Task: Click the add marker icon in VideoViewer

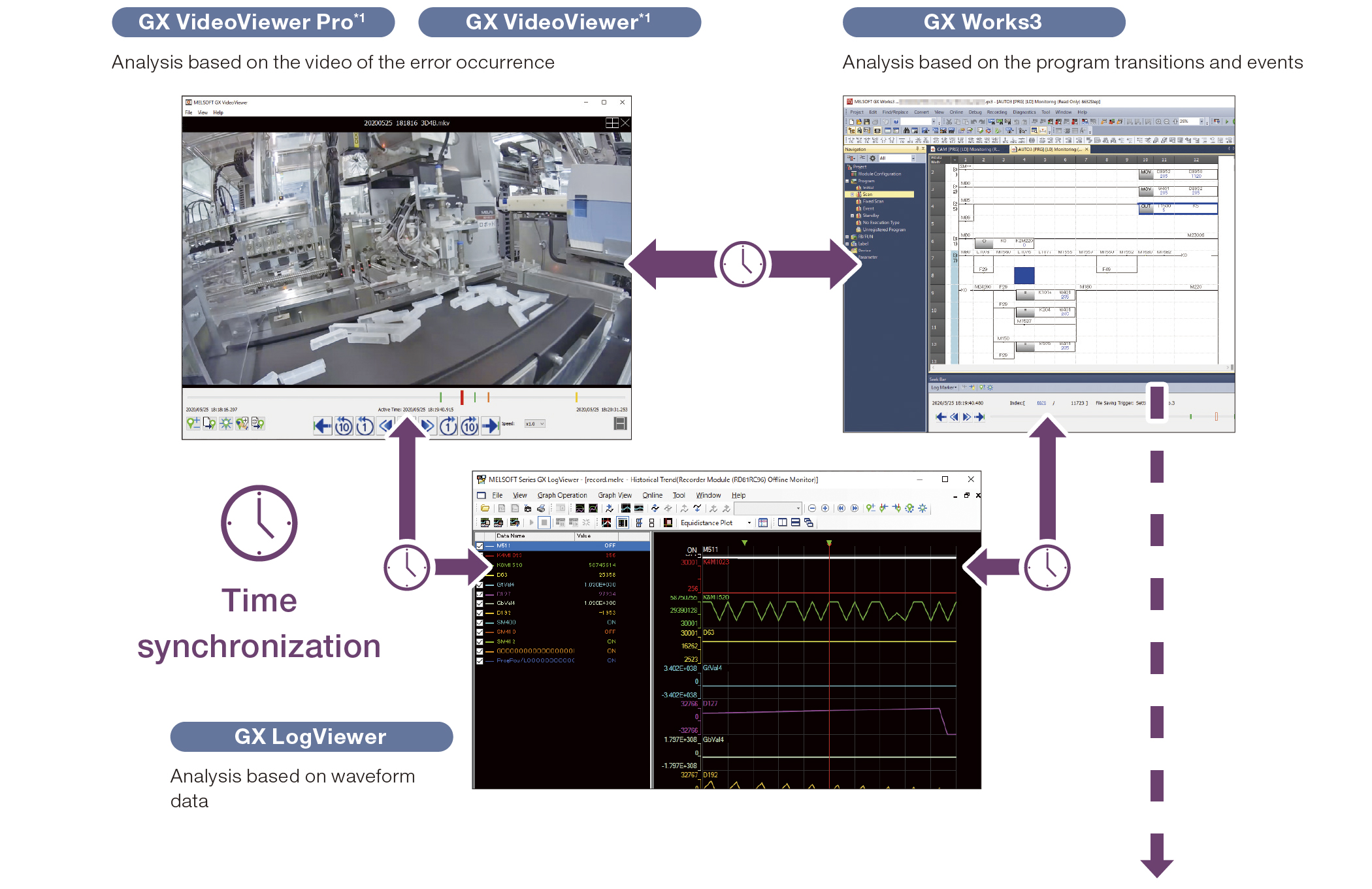Action: 193,423
